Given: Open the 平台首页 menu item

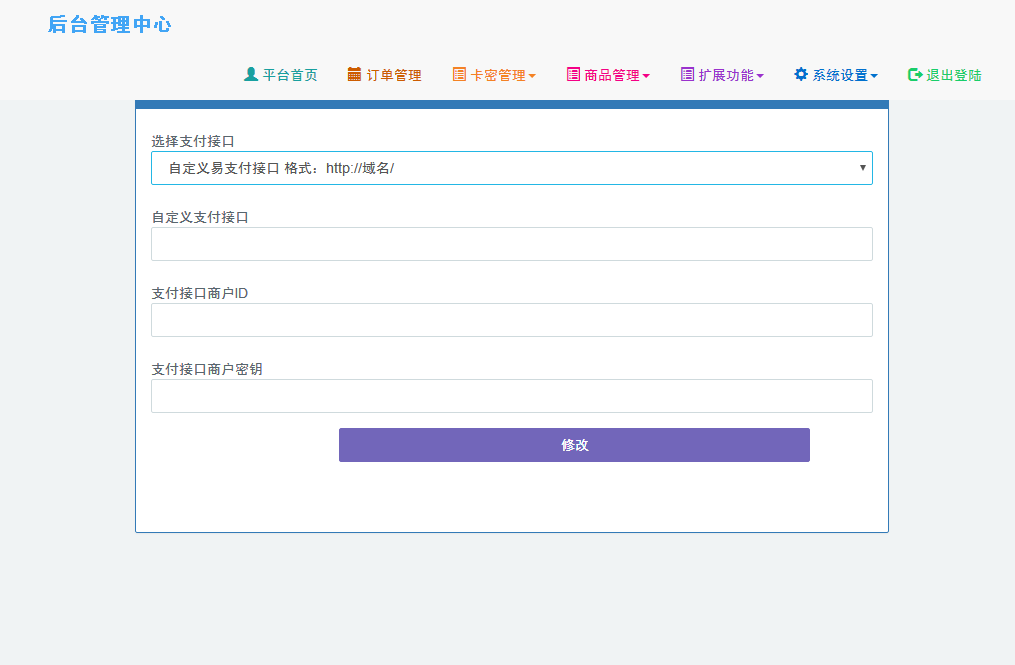Looking at the screenshot, I should (x=281, y=75).
